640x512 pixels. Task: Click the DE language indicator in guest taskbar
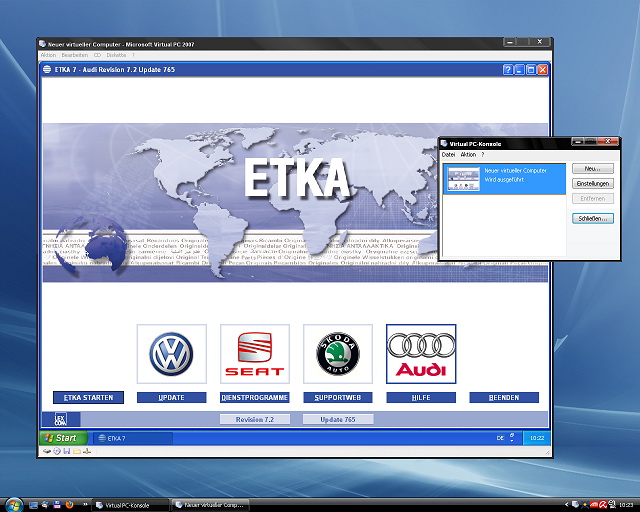pyautogui.click(x=500, y=438)
